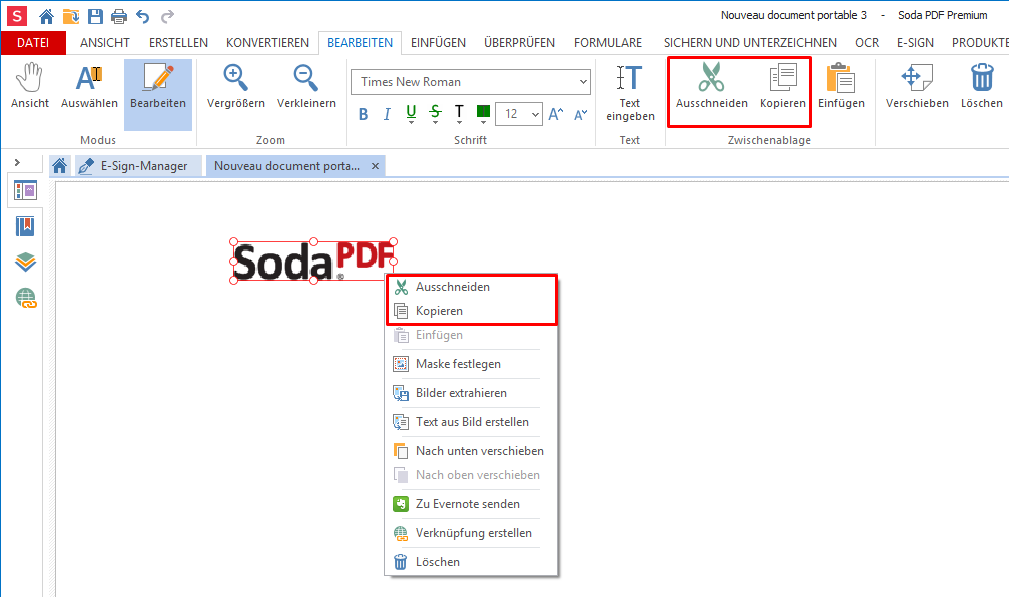Toggle underline formatting
The width and height of the screenshot is (1009, 597).
(411, 112)
